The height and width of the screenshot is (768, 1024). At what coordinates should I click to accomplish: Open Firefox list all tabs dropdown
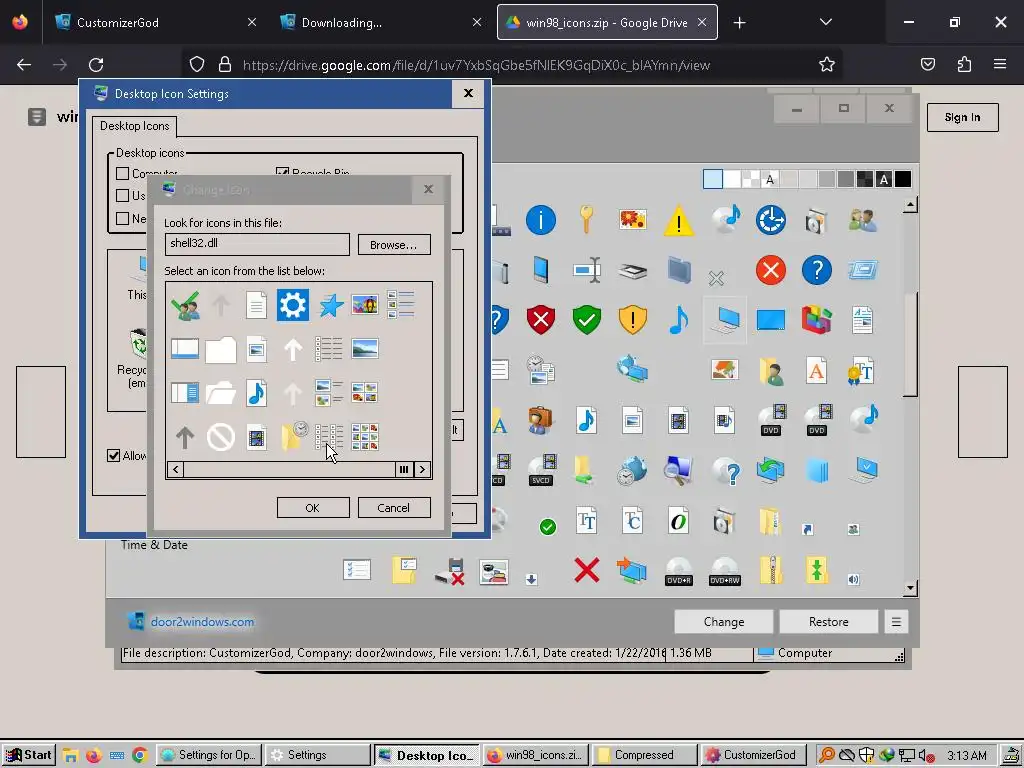825,22
